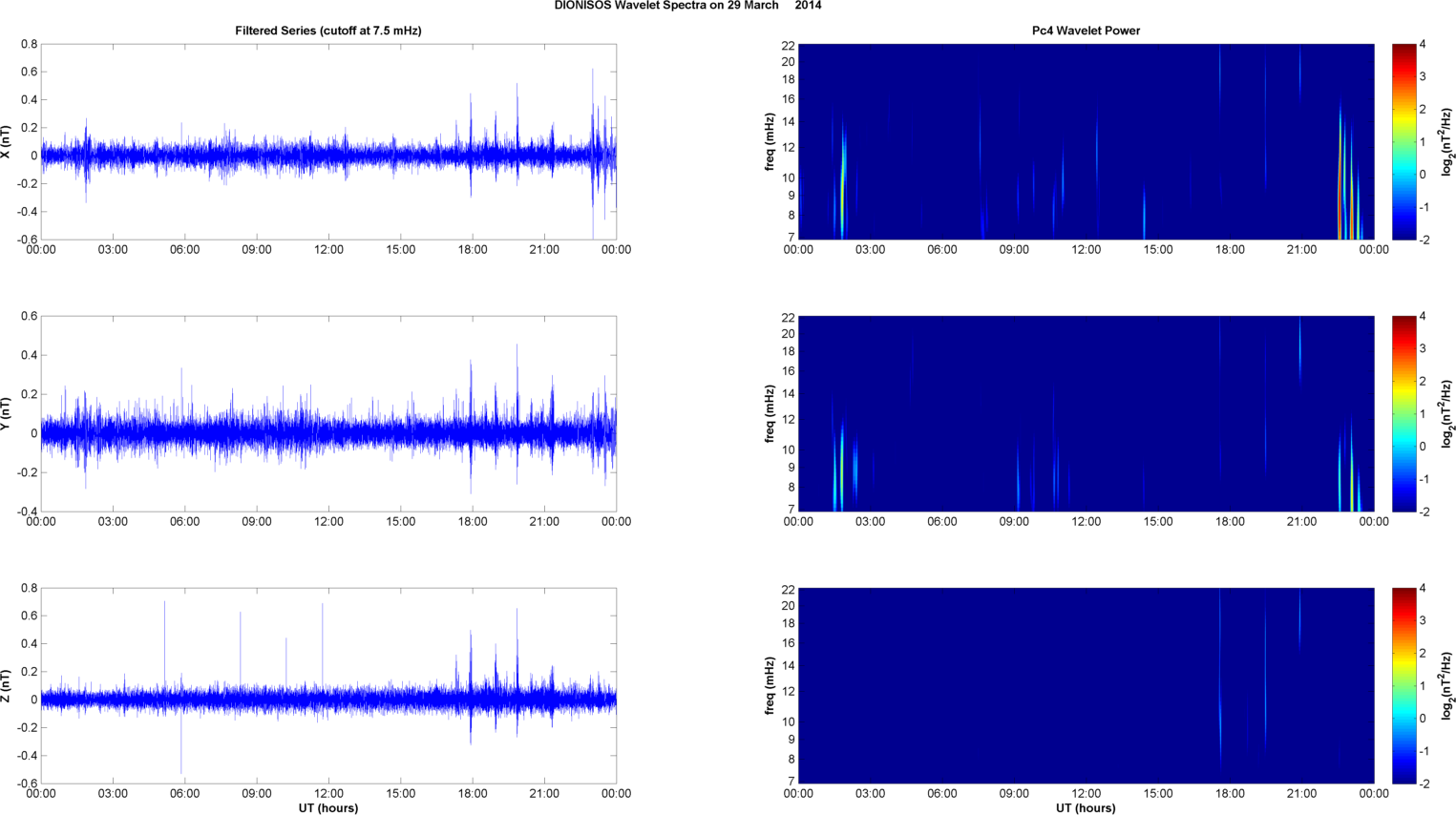Select the 'Y (nT)' axis label

coord(6,413)
